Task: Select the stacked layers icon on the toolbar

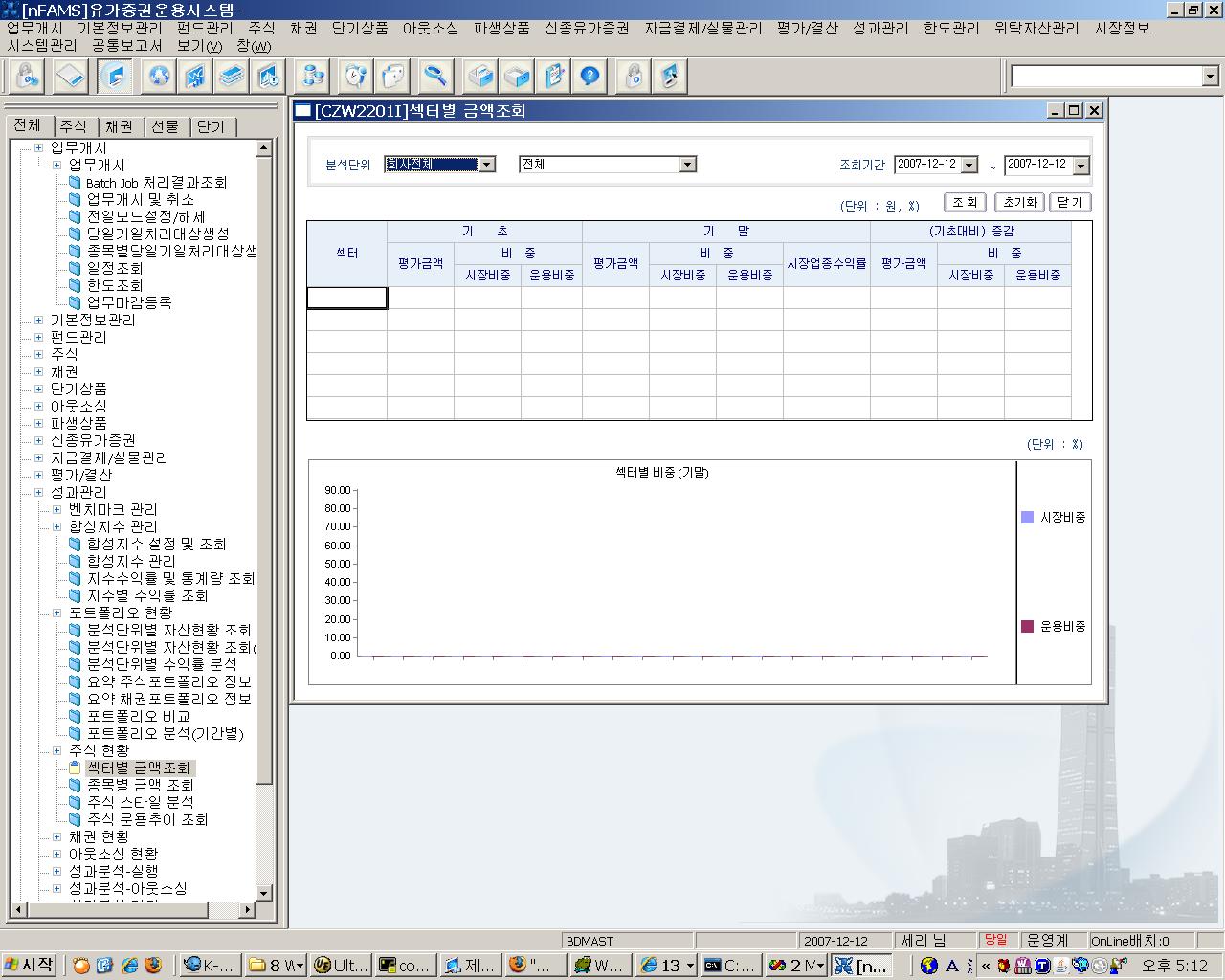Action: (x=232, y=76)
